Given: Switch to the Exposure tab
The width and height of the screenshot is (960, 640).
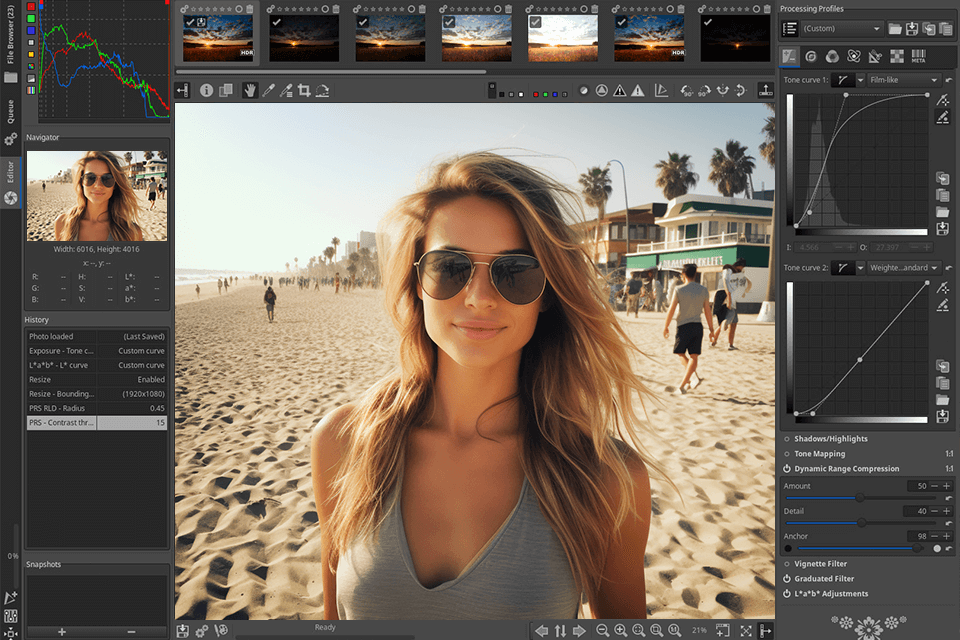Looking at the screenshot, I should (789, 57).
